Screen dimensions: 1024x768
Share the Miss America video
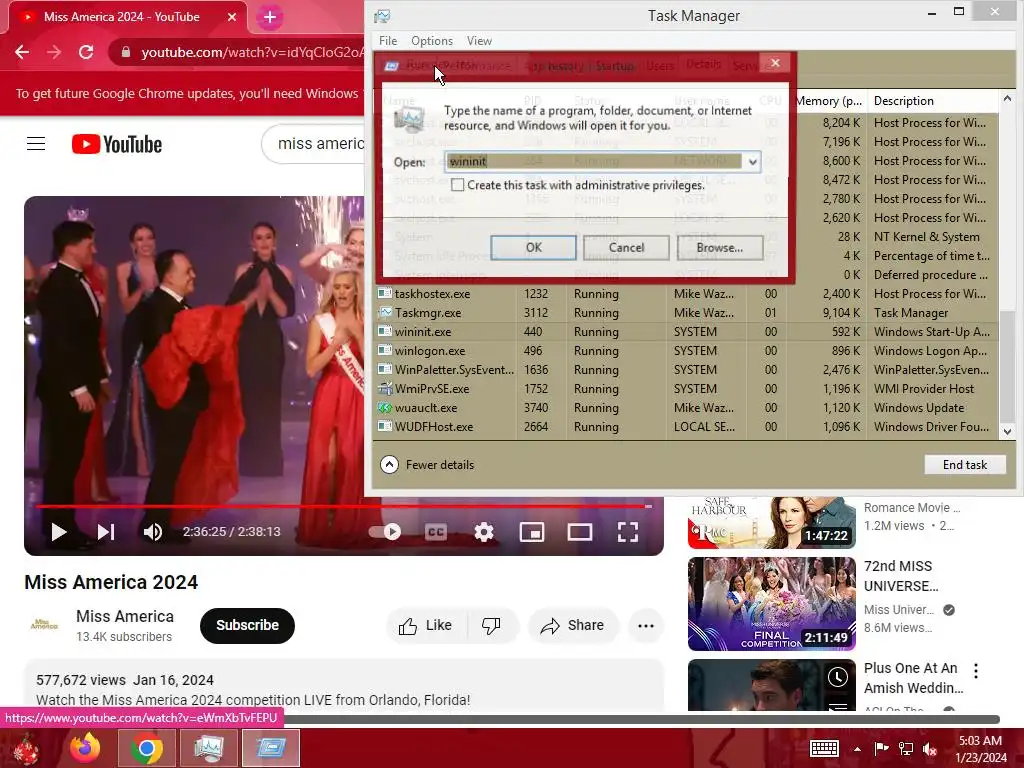[x=572, y=626]
